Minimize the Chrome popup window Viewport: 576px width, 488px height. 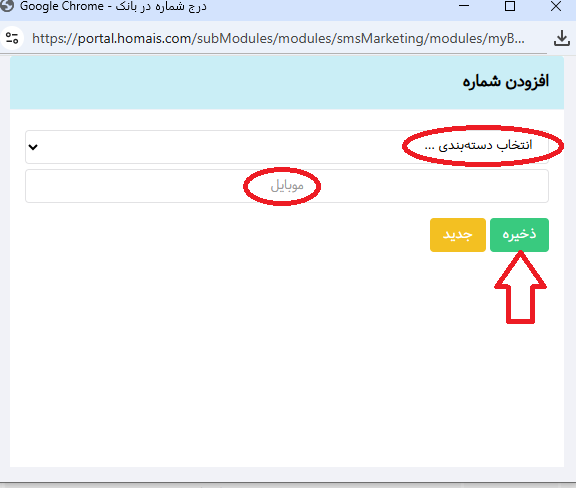(x=464, y=6)
